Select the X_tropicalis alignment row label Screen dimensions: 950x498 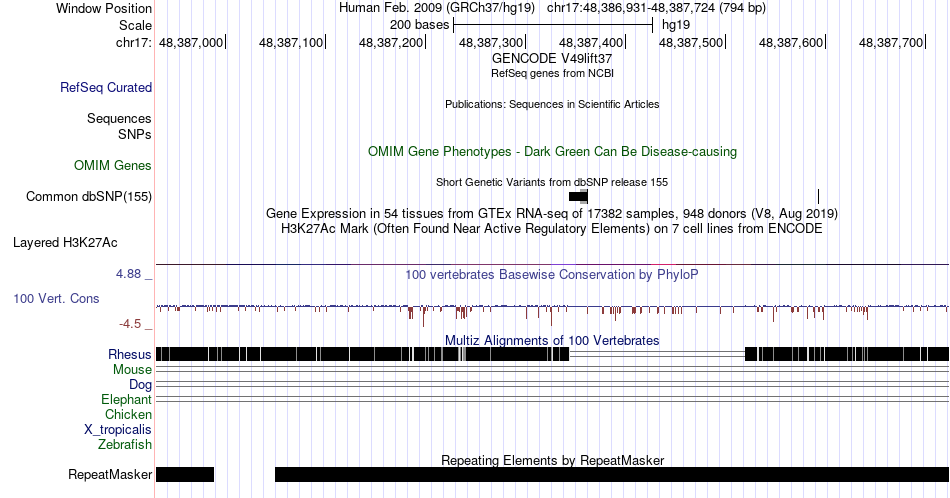coord(118,430)
